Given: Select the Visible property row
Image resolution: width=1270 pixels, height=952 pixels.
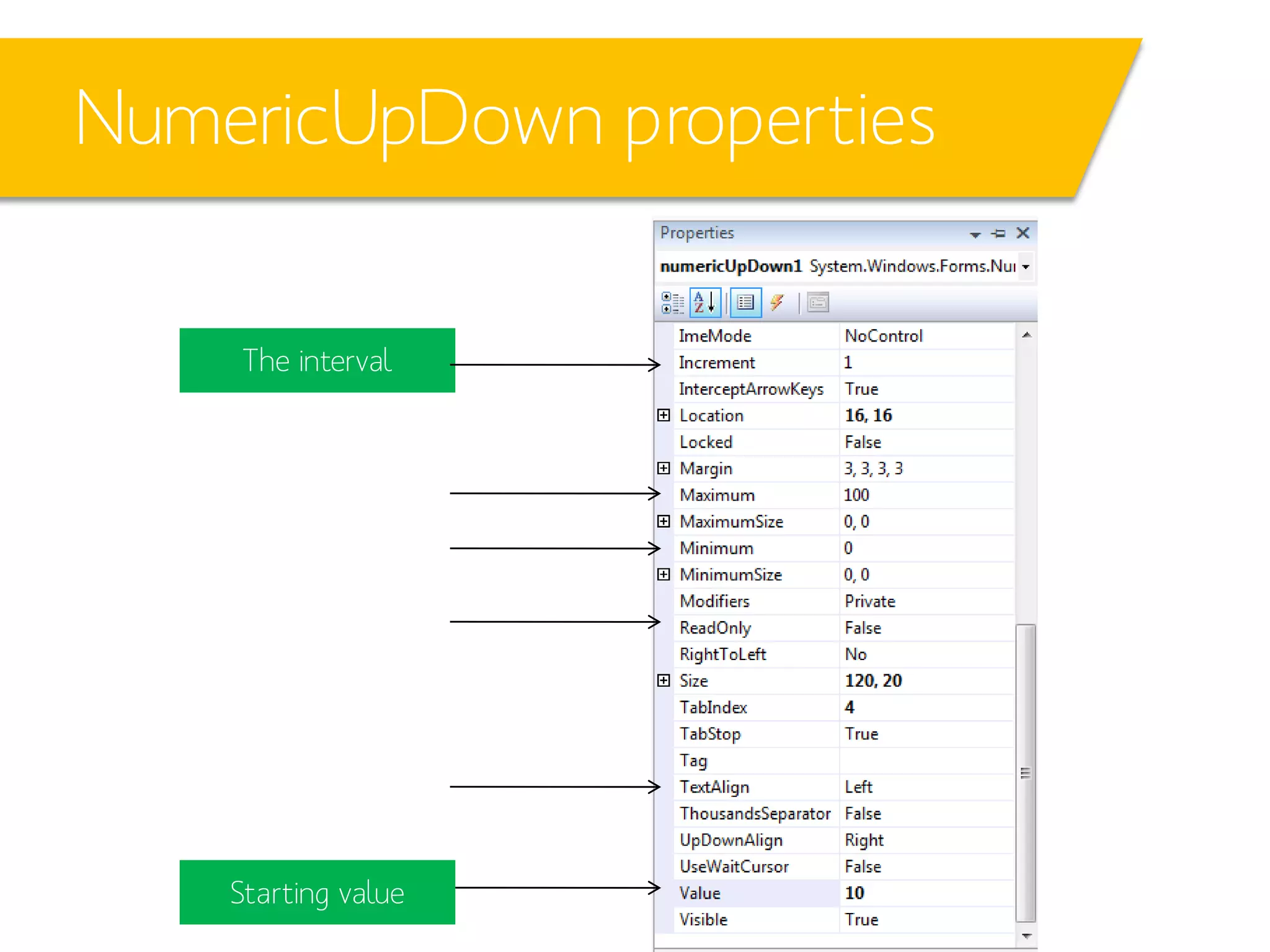Looking at the screenshot, I should coord(845,920).
